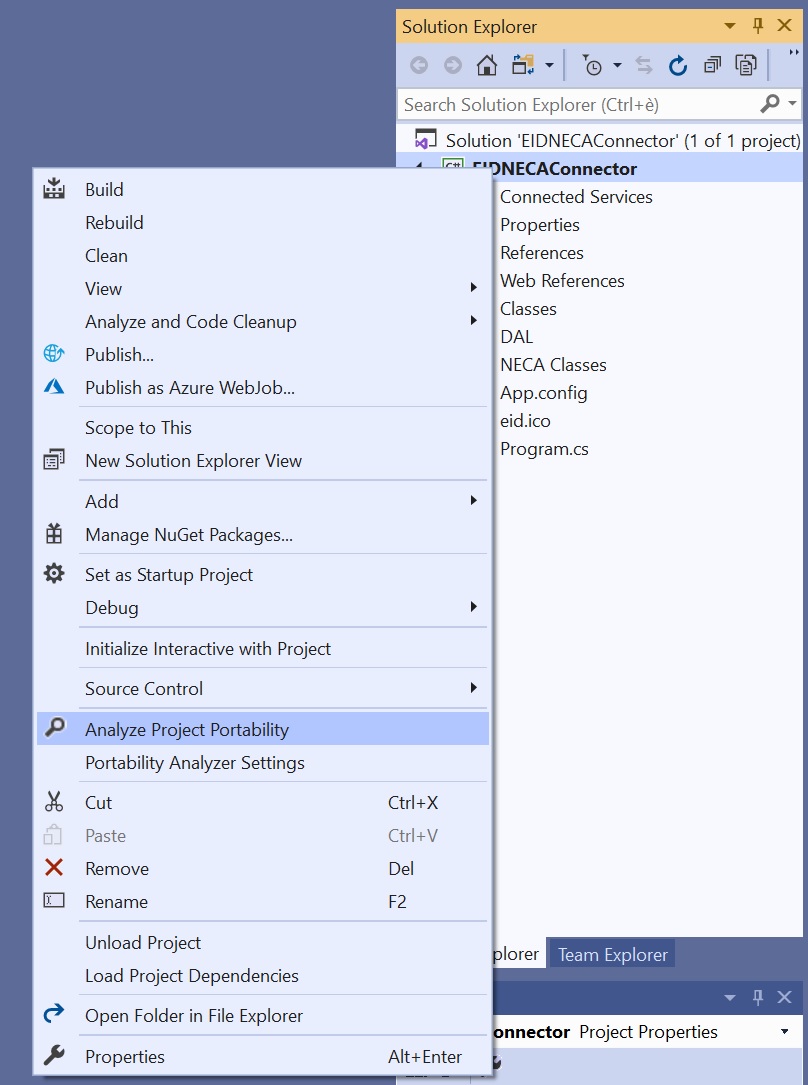This screenshot has height=1085, width=808.
Task: Click the Refresh icon in Solution Explorer toolbar
Action: point(678,66)
